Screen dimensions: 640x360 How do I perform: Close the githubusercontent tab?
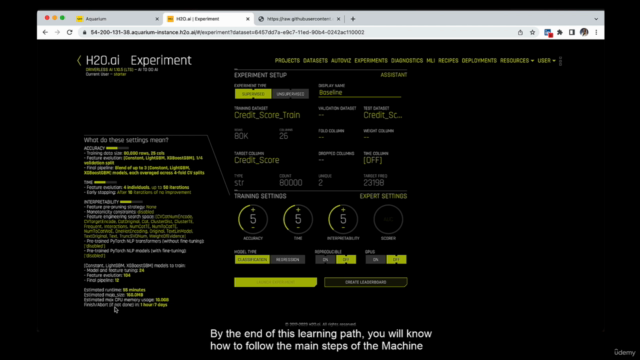(338, 19)
